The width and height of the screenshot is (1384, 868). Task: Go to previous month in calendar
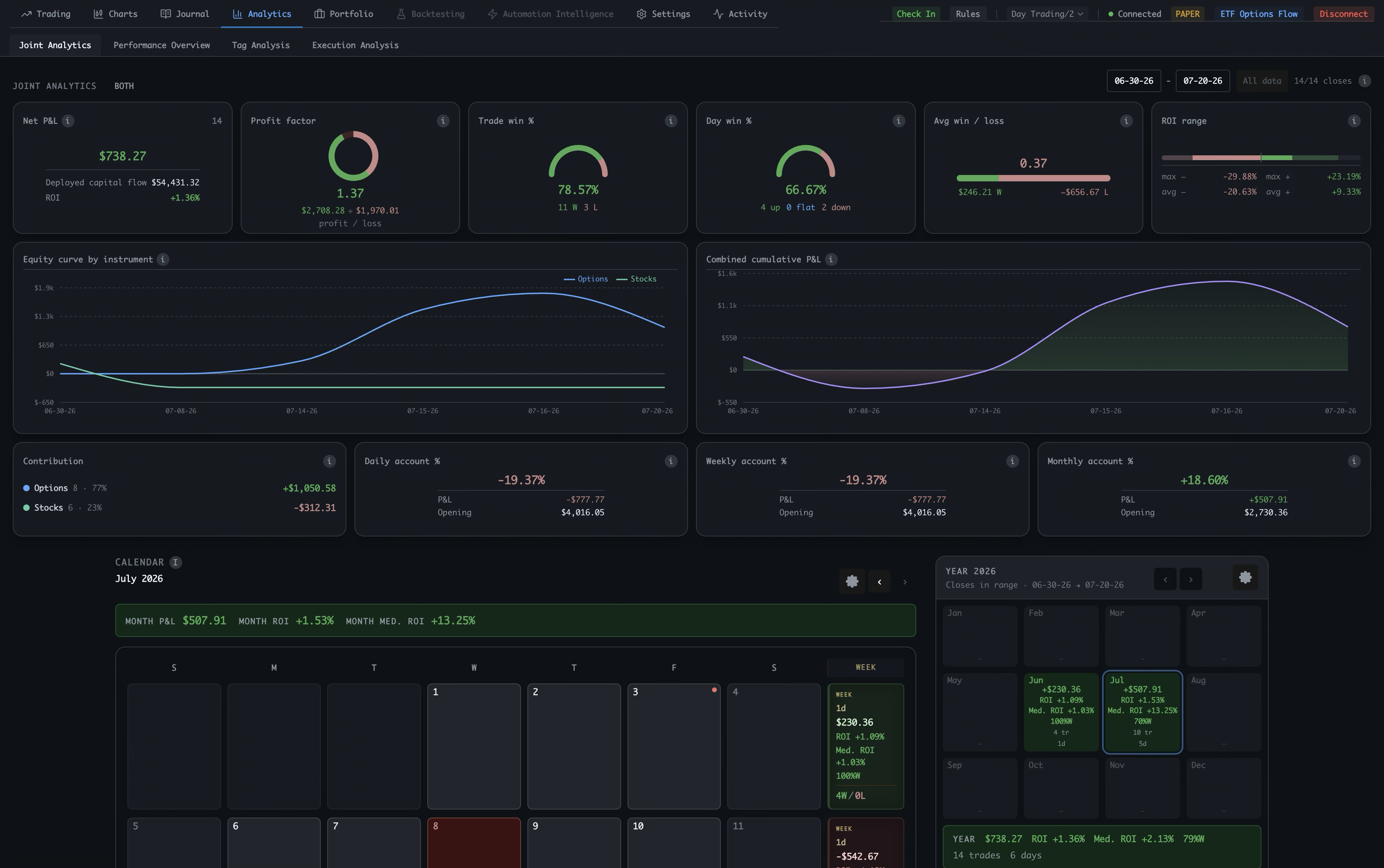879,582
